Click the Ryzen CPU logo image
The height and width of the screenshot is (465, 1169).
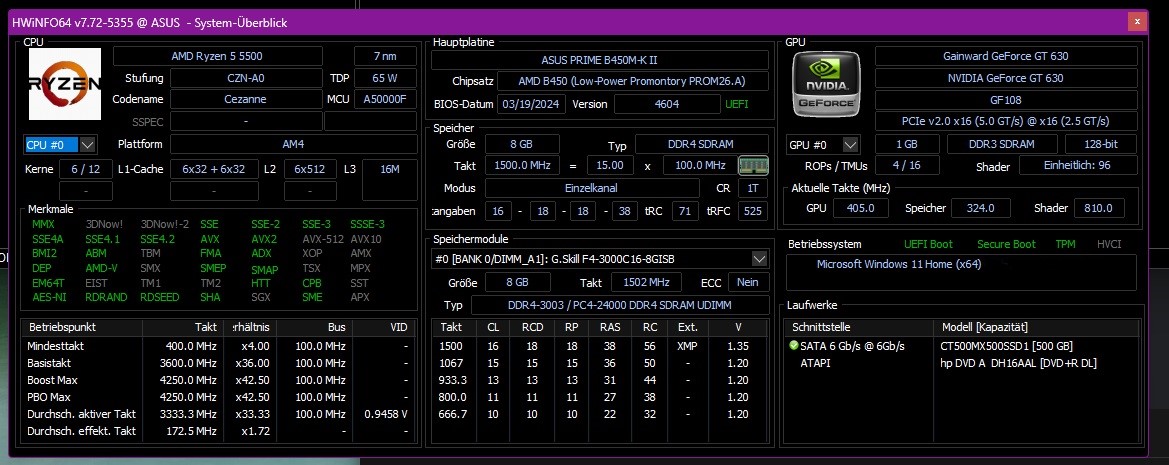tap(65, 83)
